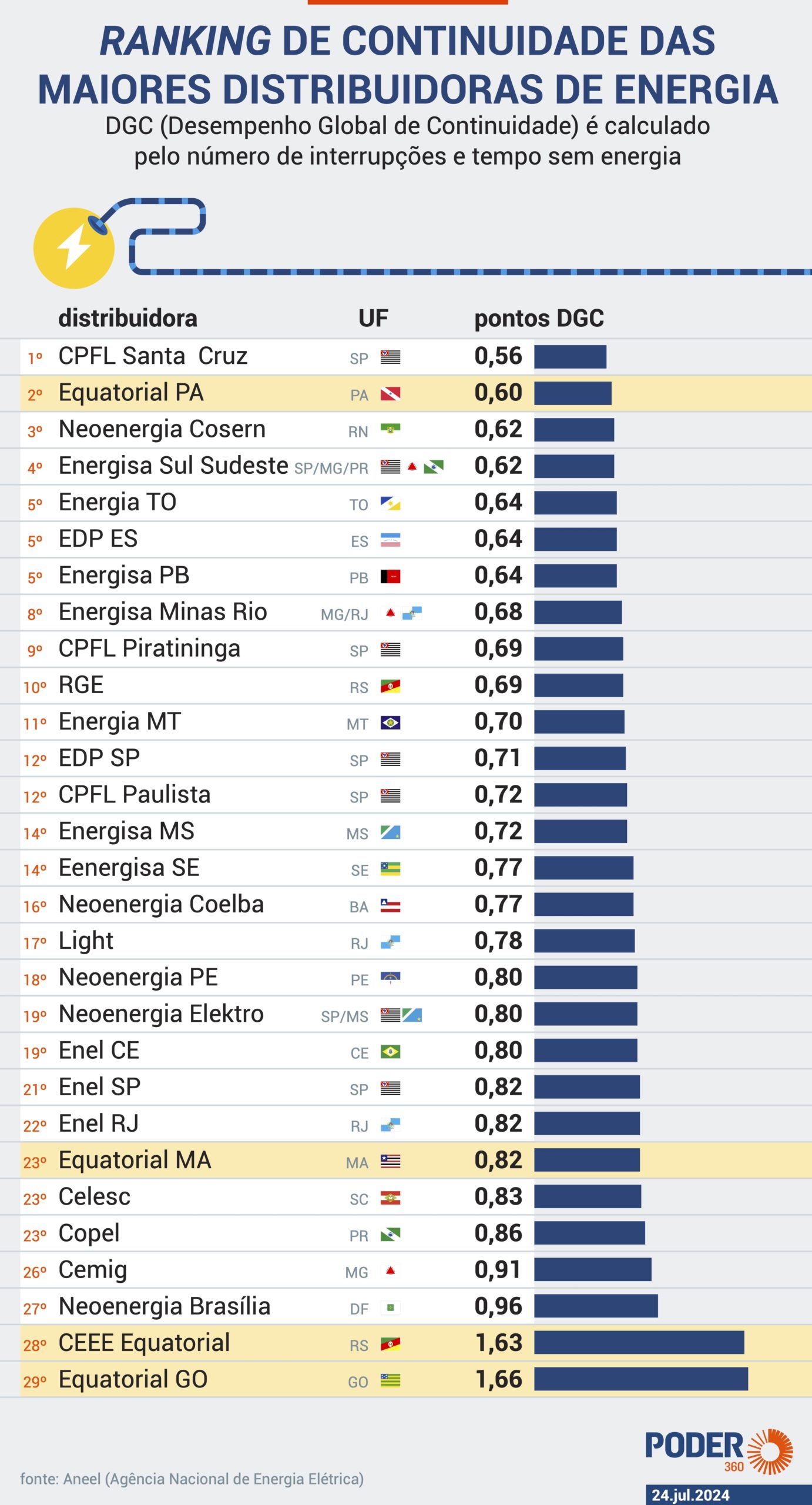Click the Santa Catarina flag beside Celesc
812x1505 pixels.
click(x=390, y=1198)
